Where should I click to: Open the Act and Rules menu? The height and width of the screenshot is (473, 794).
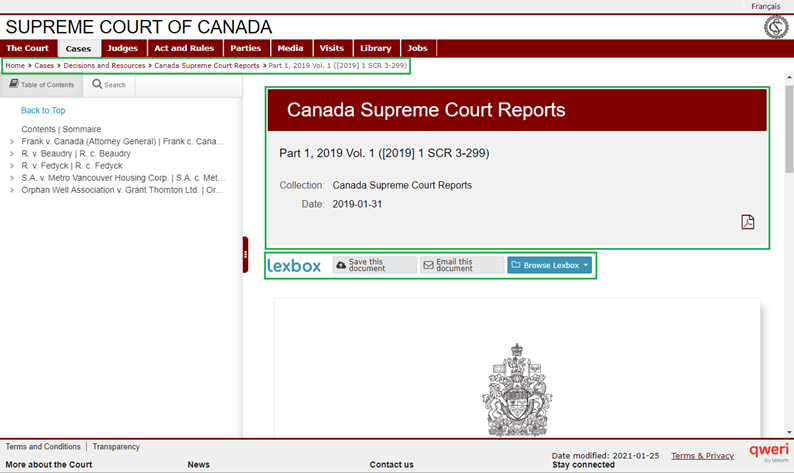coord(184,48)
